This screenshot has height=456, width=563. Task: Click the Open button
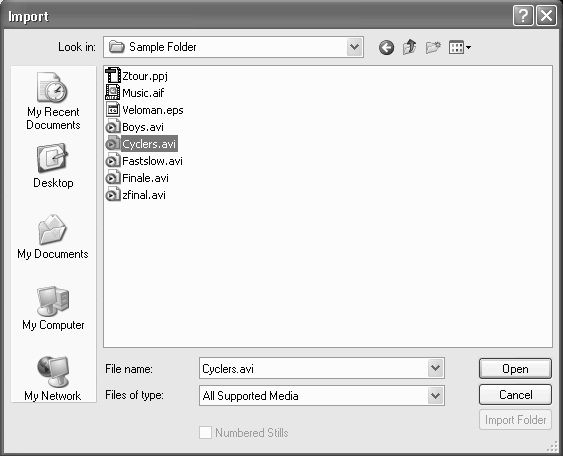coord(515,369)
